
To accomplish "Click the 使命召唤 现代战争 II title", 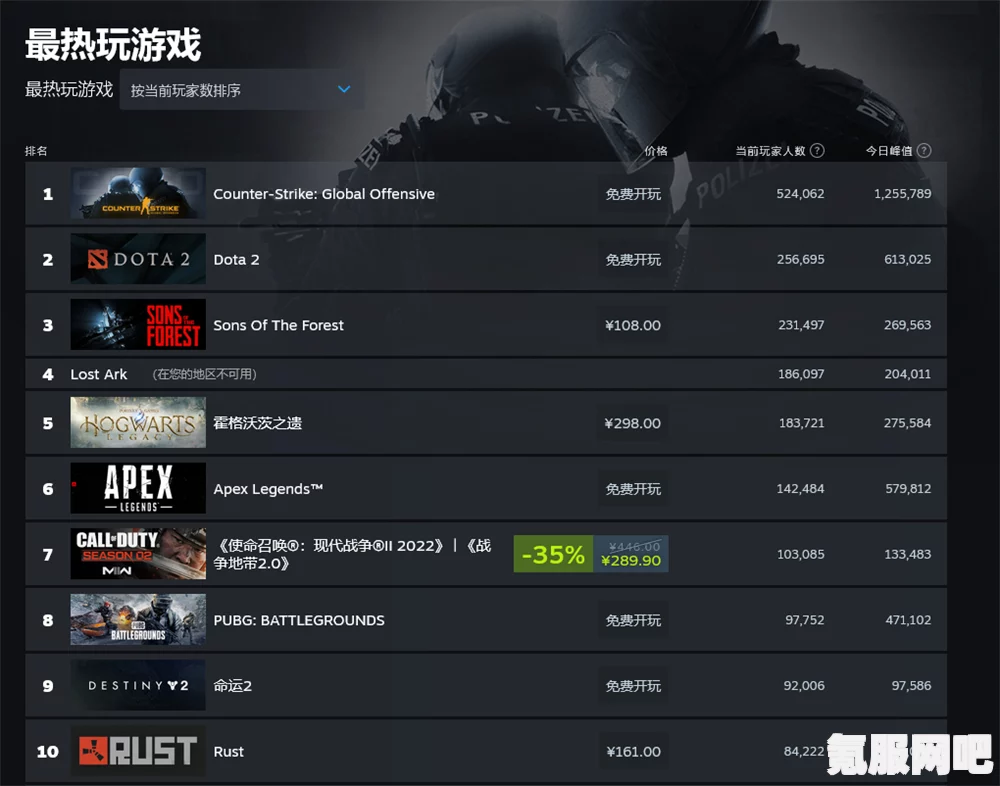I will pos(352,554).
